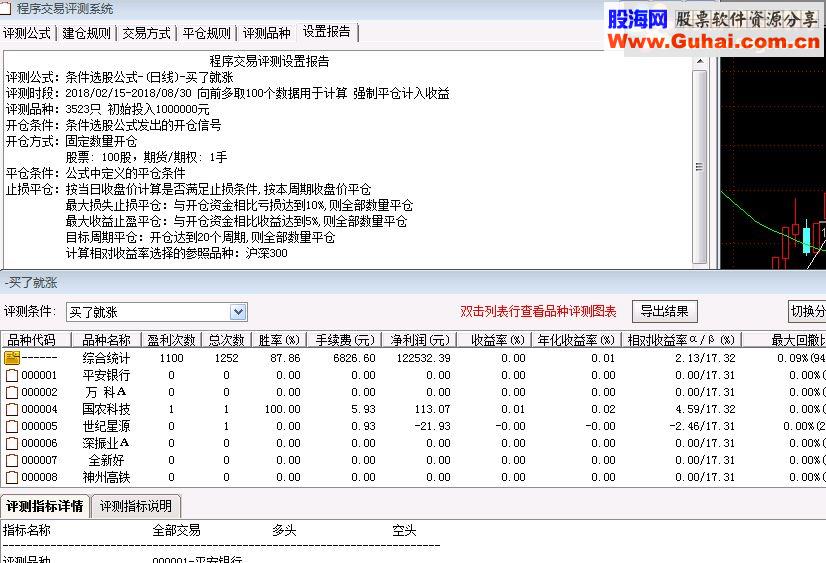826x563 pixels.
Task: Select the 全新好 row
Action: [x=413, y=460]
